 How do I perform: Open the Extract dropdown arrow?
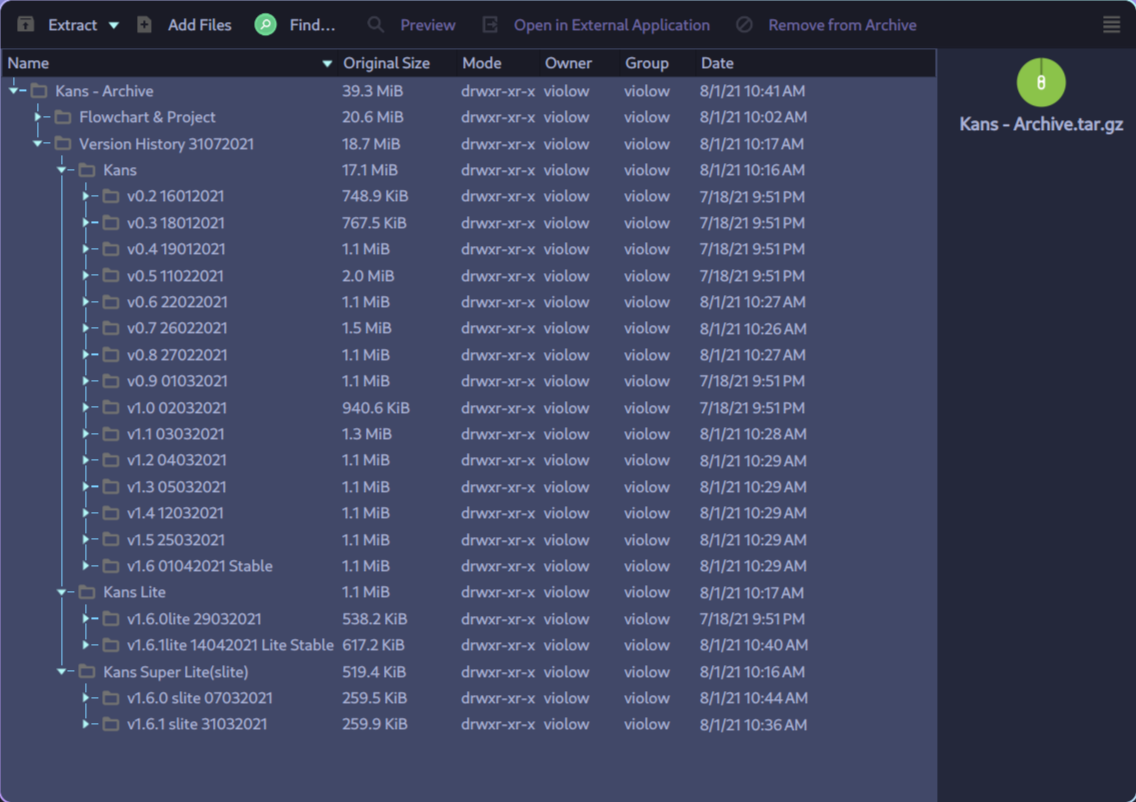(x=114, y=25)
